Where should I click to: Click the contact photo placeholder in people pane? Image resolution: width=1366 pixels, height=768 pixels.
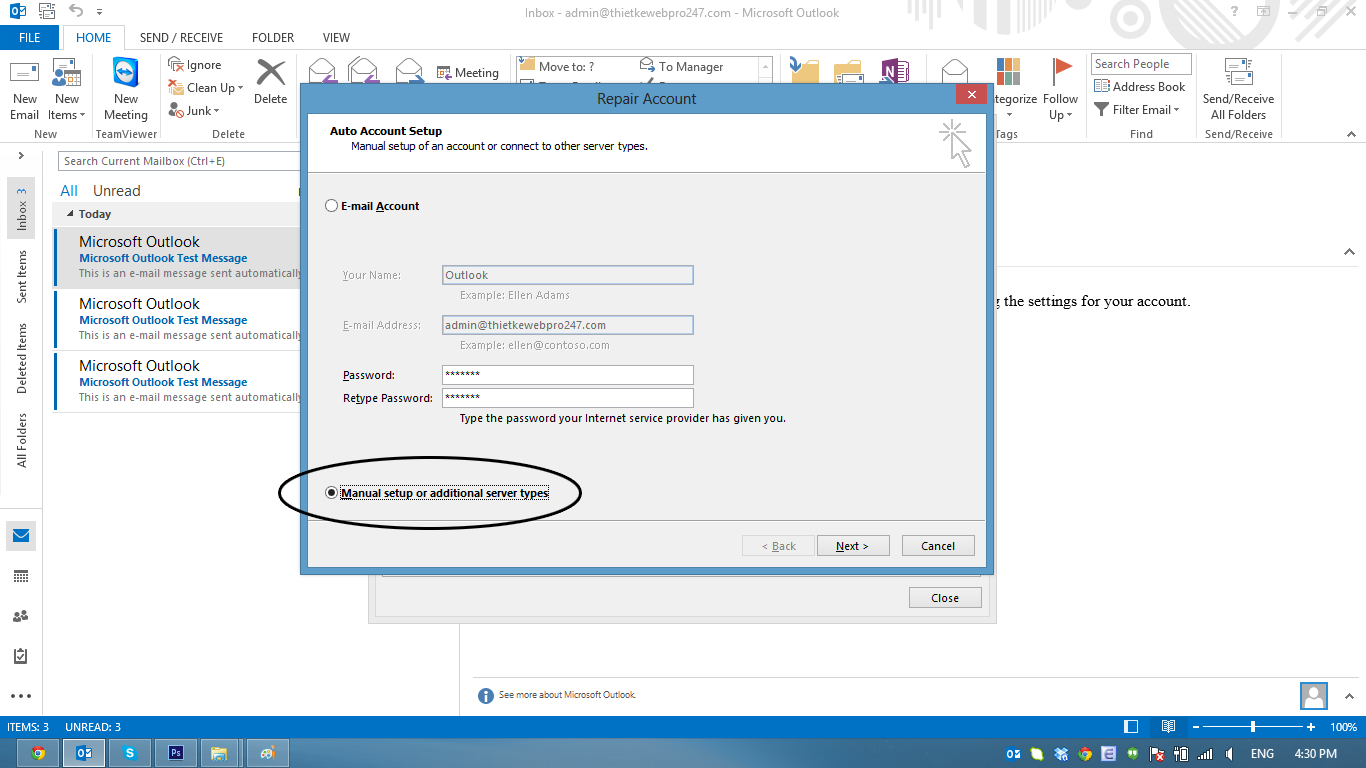tap(1314, 696)
